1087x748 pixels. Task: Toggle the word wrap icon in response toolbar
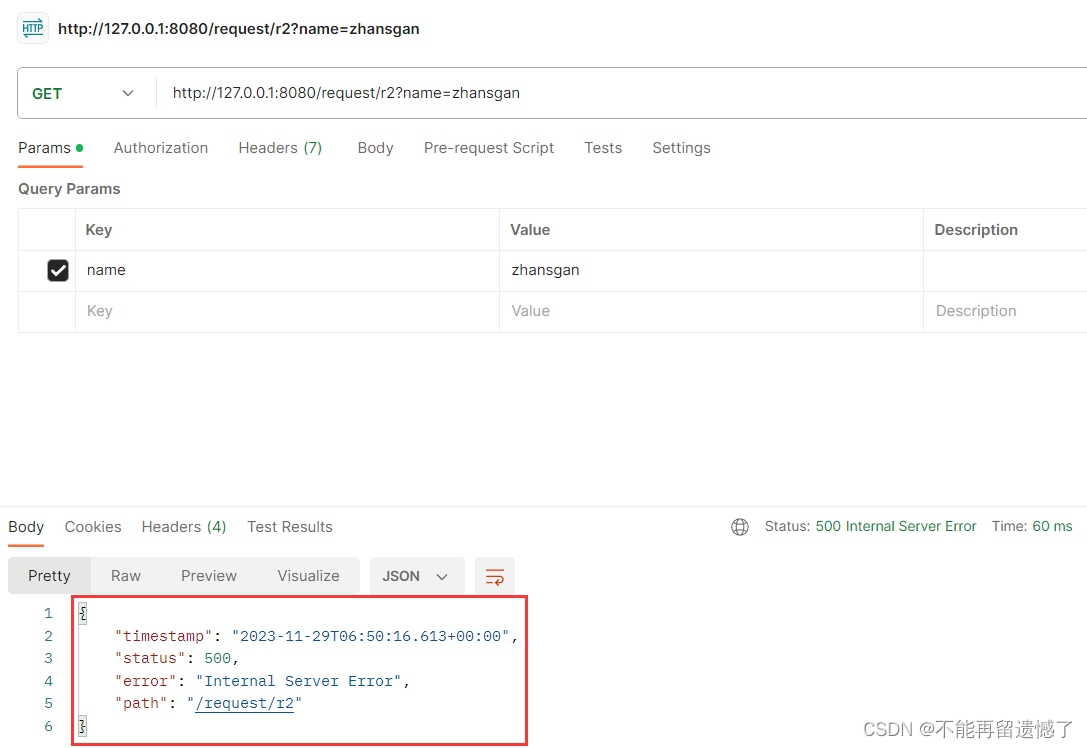(x=494, y=576)
